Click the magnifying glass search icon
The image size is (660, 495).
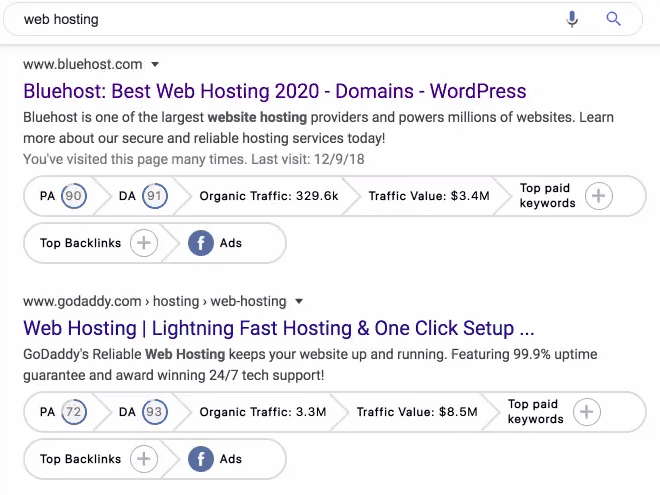tap(613, 19)
